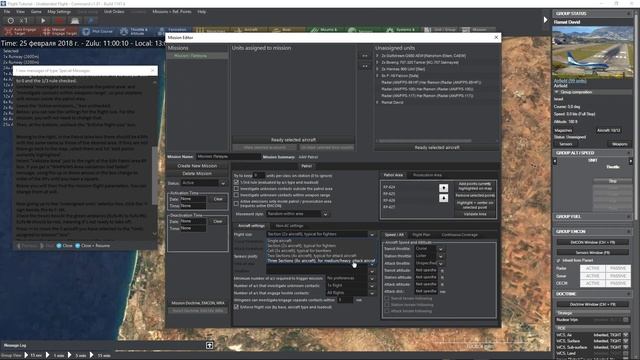Toggle investigate contacts within weapon range checkbox
640x360 pixels.
(236, 195)
